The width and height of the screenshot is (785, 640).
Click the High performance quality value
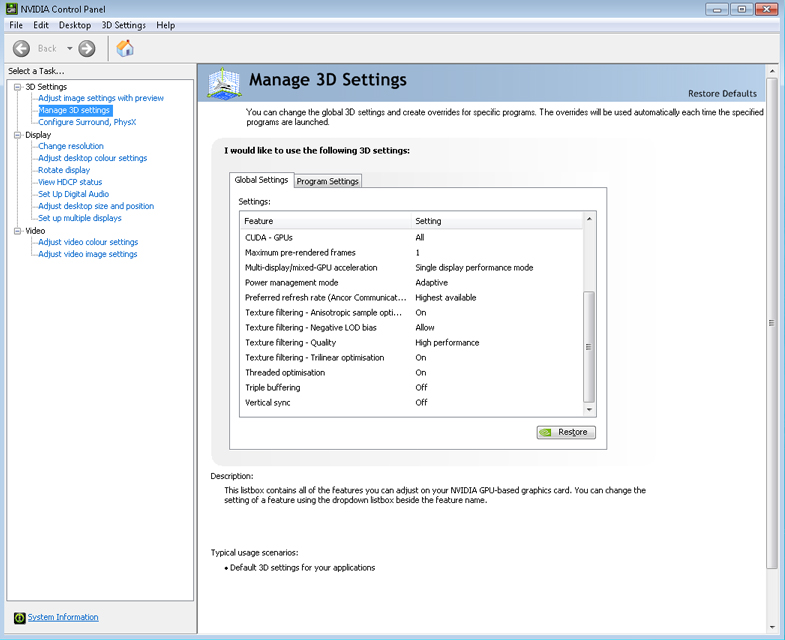click(x=447, y=343)
